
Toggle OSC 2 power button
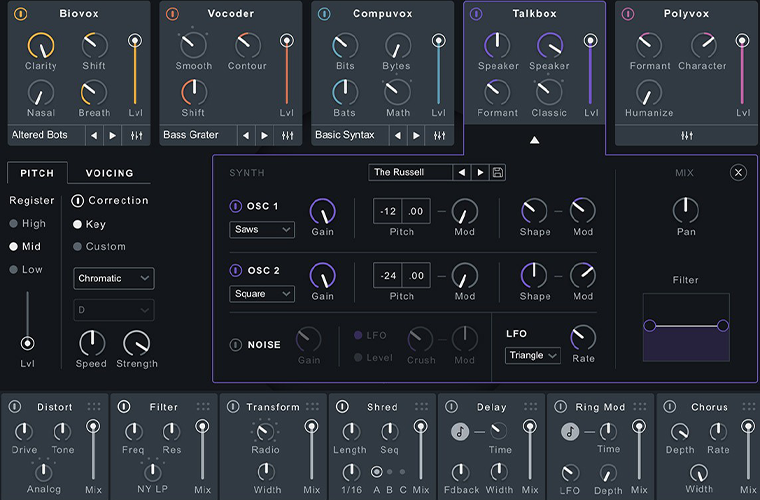point(235,270)
